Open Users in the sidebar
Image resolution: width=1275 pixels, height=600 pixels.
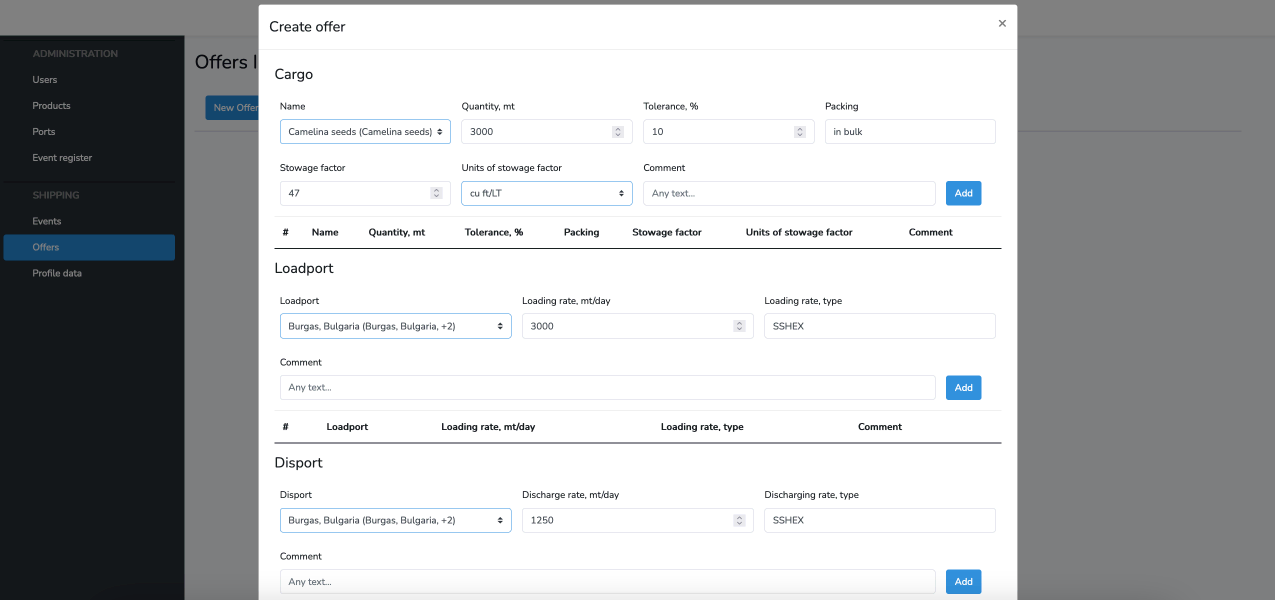click(45, 80)
